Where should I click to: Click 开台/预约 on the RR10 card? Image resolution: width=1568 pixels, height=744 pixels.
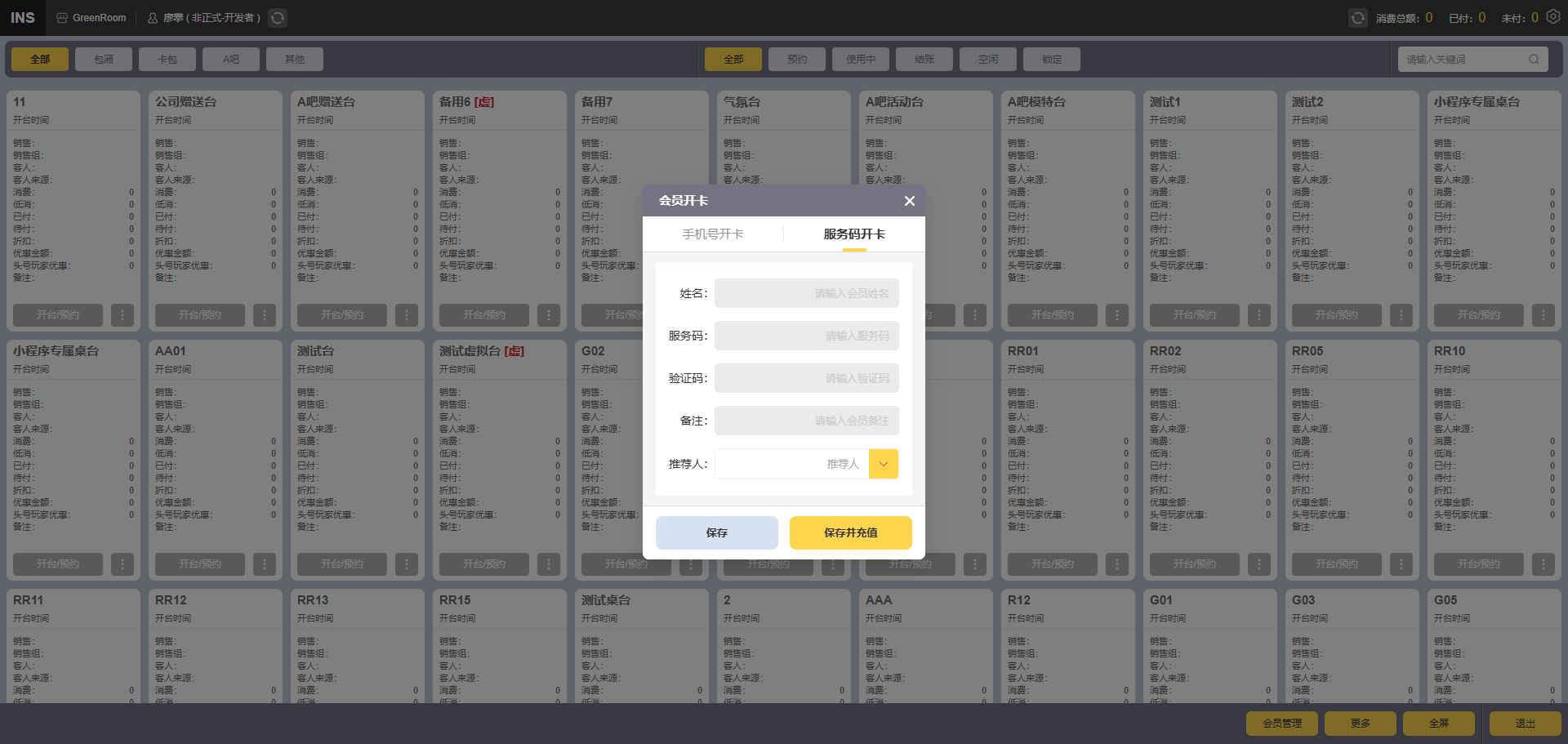pyautogui.click(x=1479, y=564)
